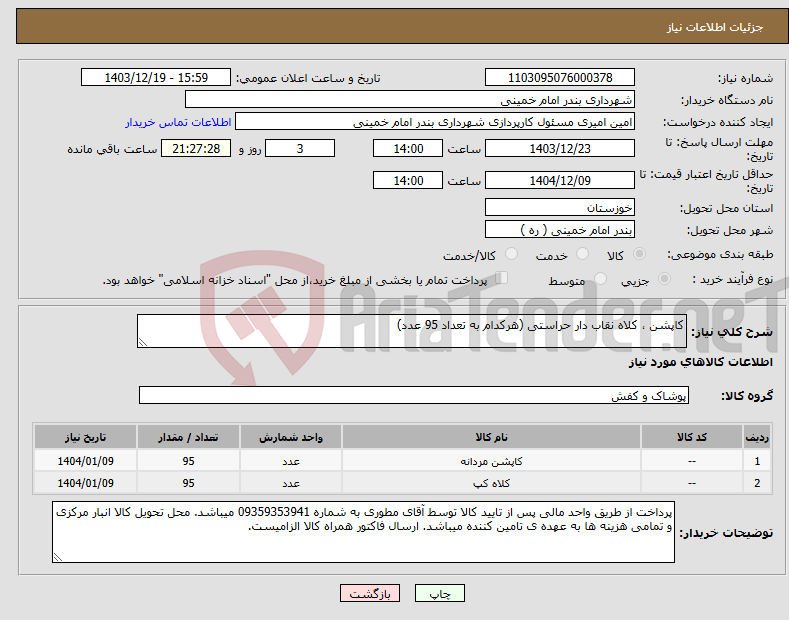Click the delivery province field خوزستان
The image size is (789, 620).
pyautogui.click(x=560, y=207)
